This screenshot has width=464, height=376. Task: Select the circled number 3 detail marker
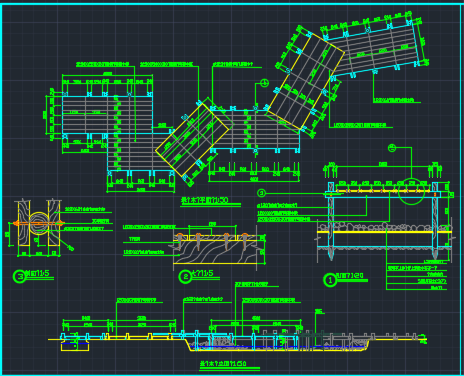[x=19, y=276]
